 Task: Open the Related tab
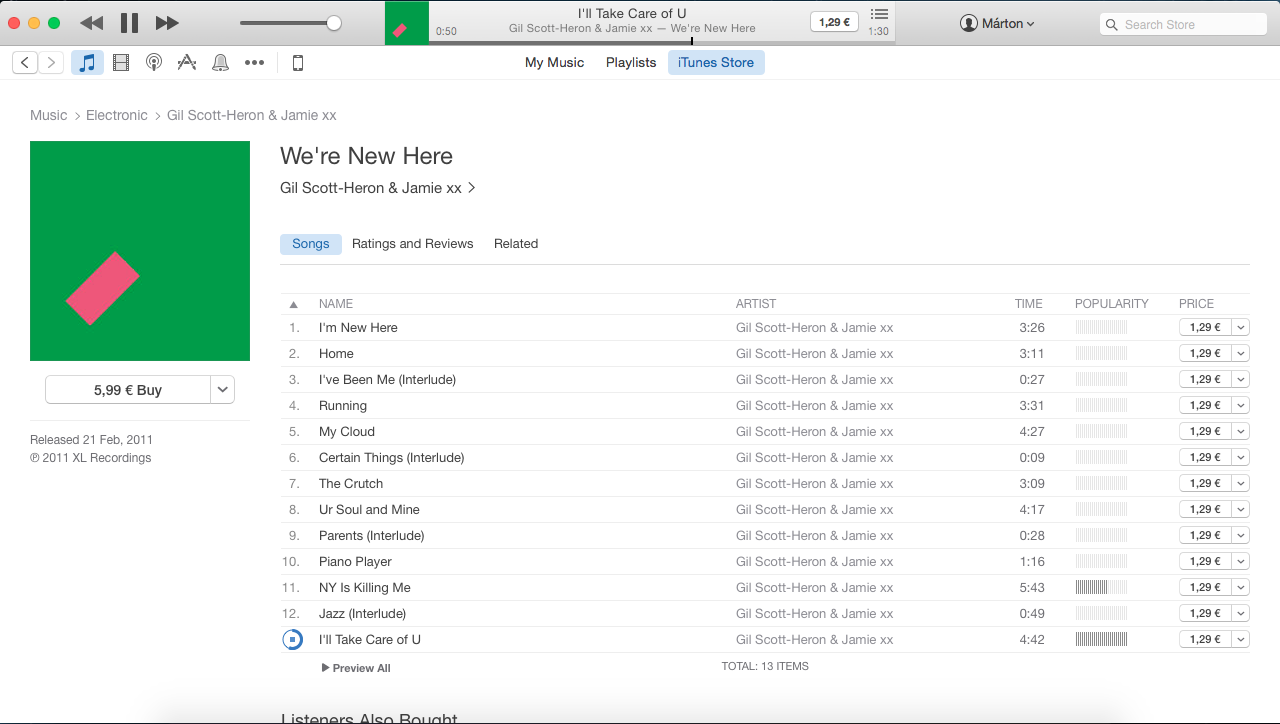(516, 244)
